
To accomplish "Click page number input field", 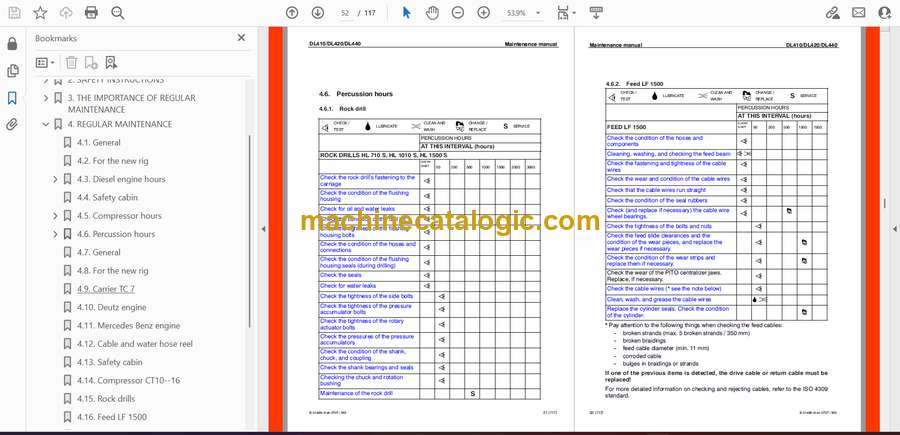I will click(x=346, y=13).
